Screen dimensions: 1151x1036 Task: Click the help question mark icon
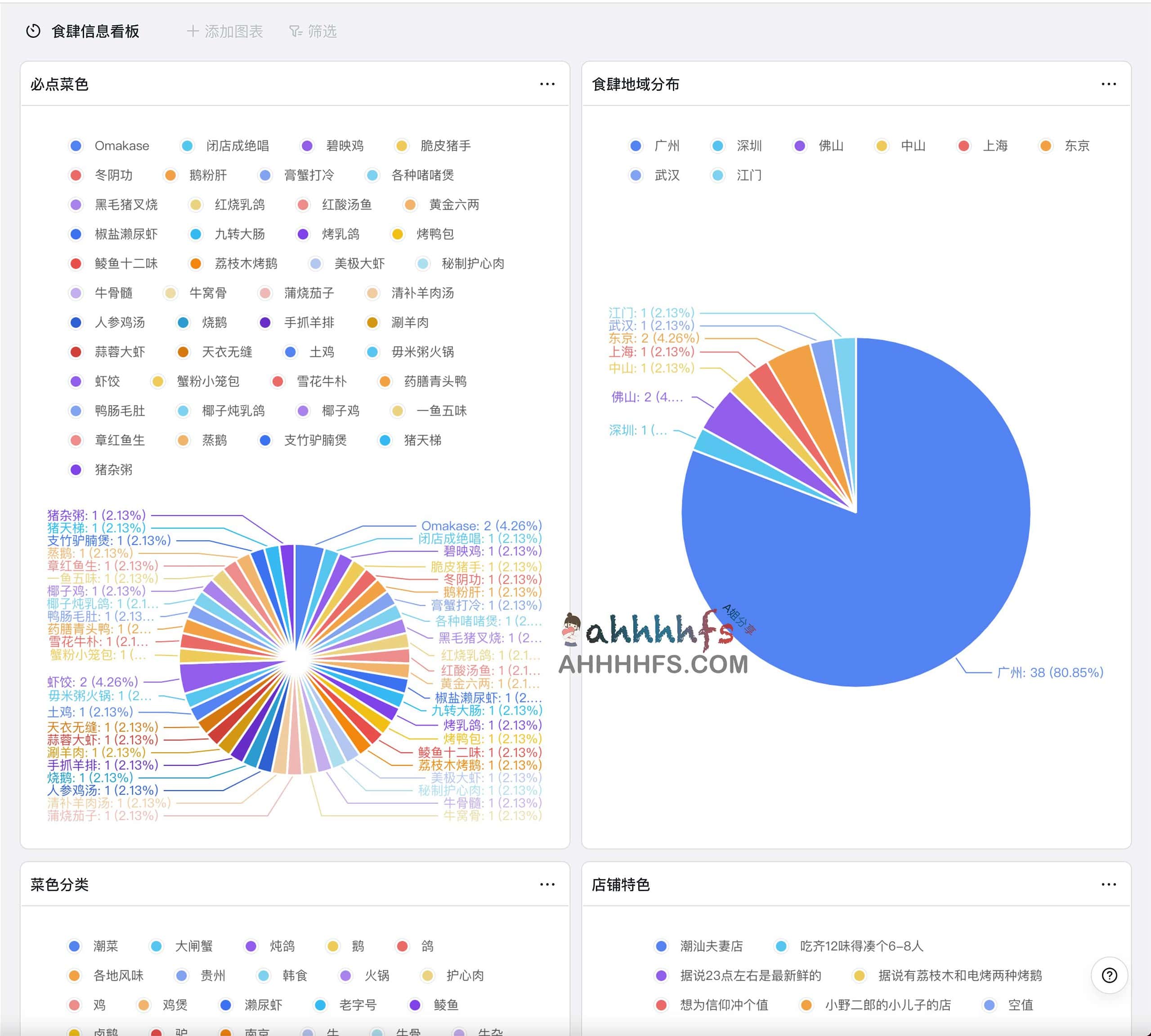point(1109,976)
